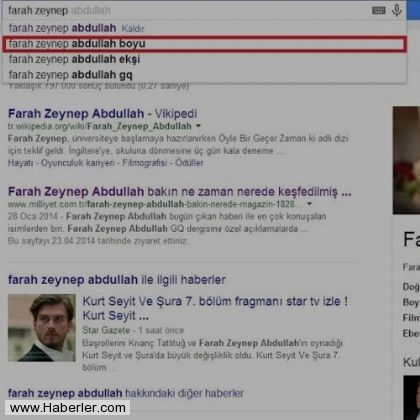Open 'Farah Zeynep Abdullah - Vikipedi' result

point(103,114)
